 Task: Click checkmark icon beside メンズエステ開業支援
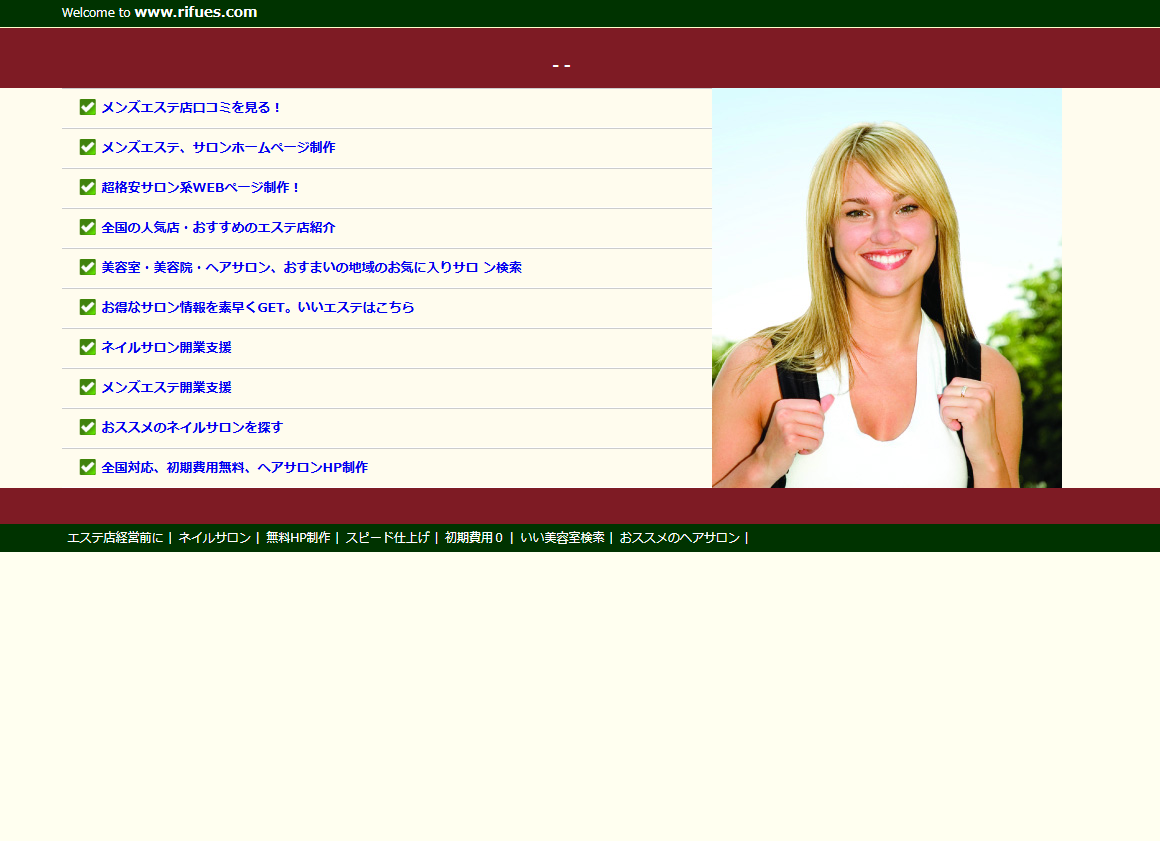(x=87, y=387)
